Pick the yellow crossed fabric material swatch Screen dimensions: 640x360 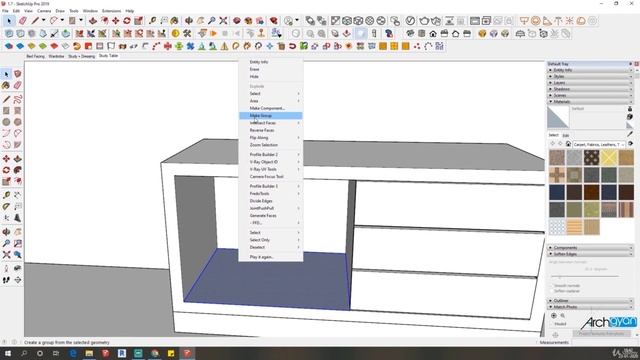tap(609, 158)
